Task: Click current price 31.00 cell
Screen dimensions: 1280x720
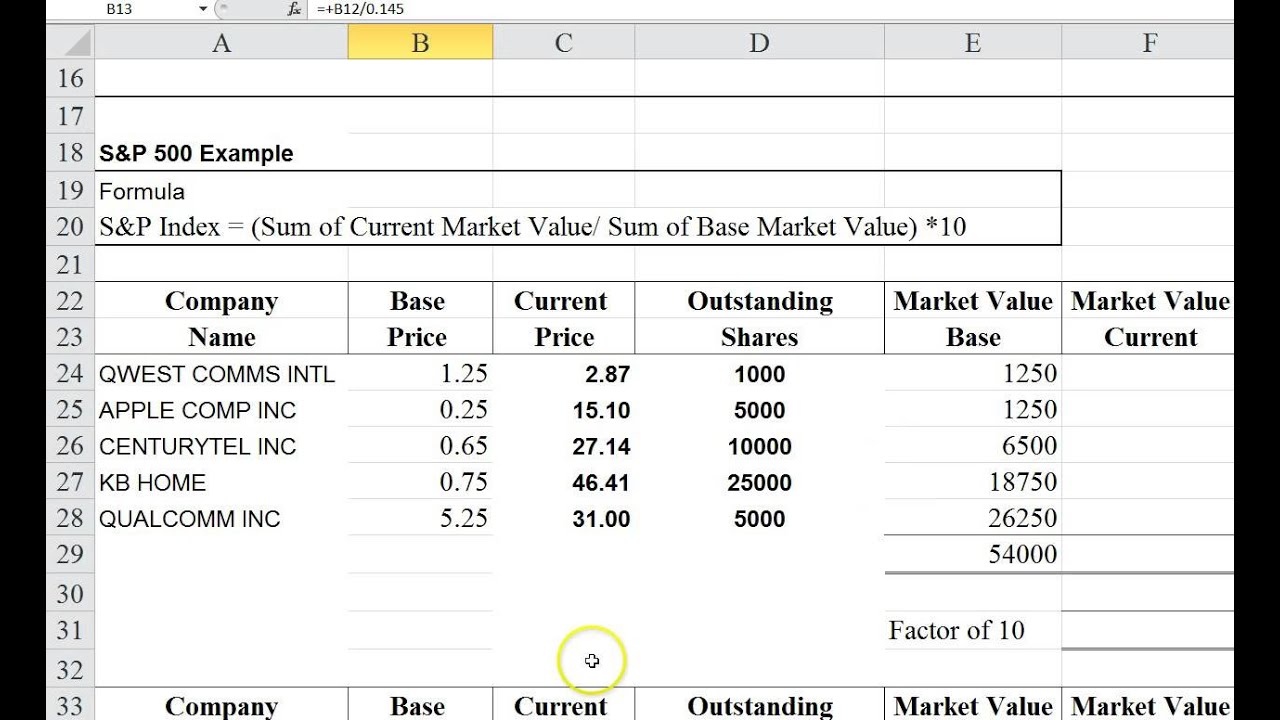Action: [x=564, y=518]
